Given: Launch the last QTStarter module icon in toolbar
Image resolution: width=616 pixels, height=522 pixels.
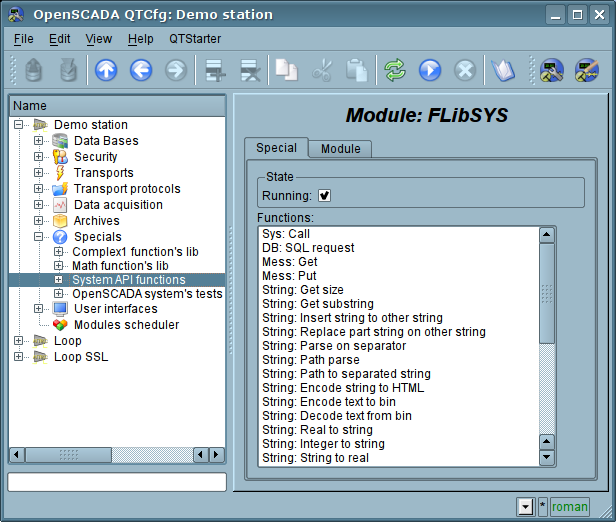Looking at the screenshot, I should (587, 70).
